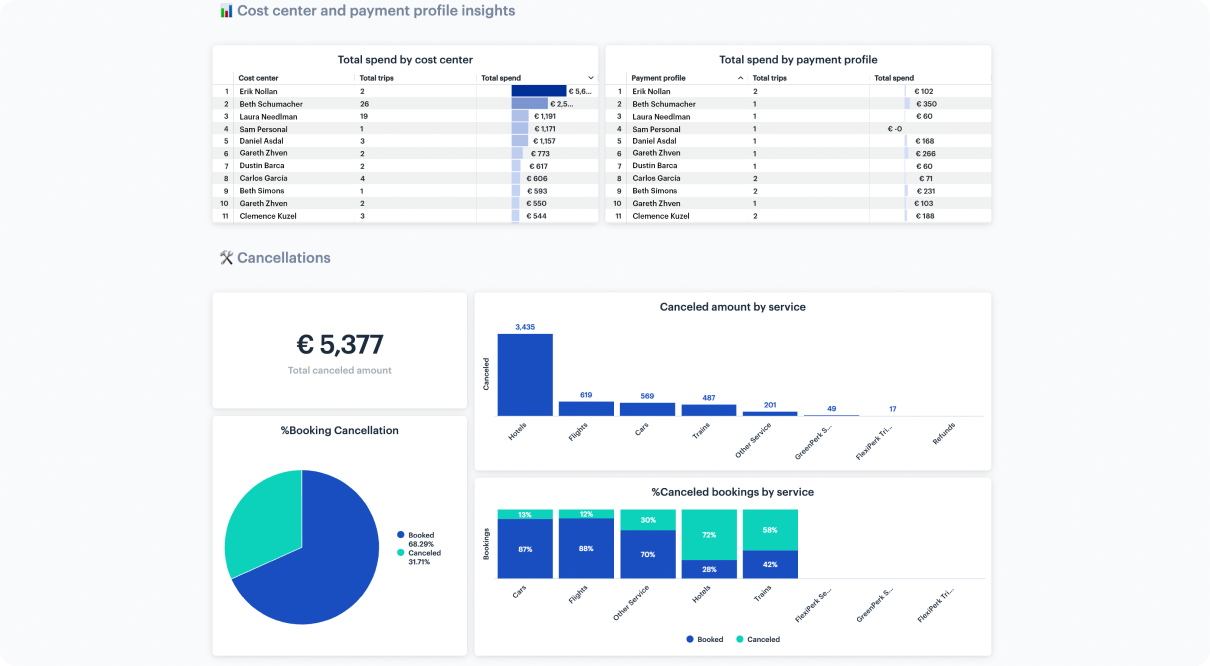Click the tools icon next to Cancellations heading
1210x666 pixels.
tap(226, 258)
